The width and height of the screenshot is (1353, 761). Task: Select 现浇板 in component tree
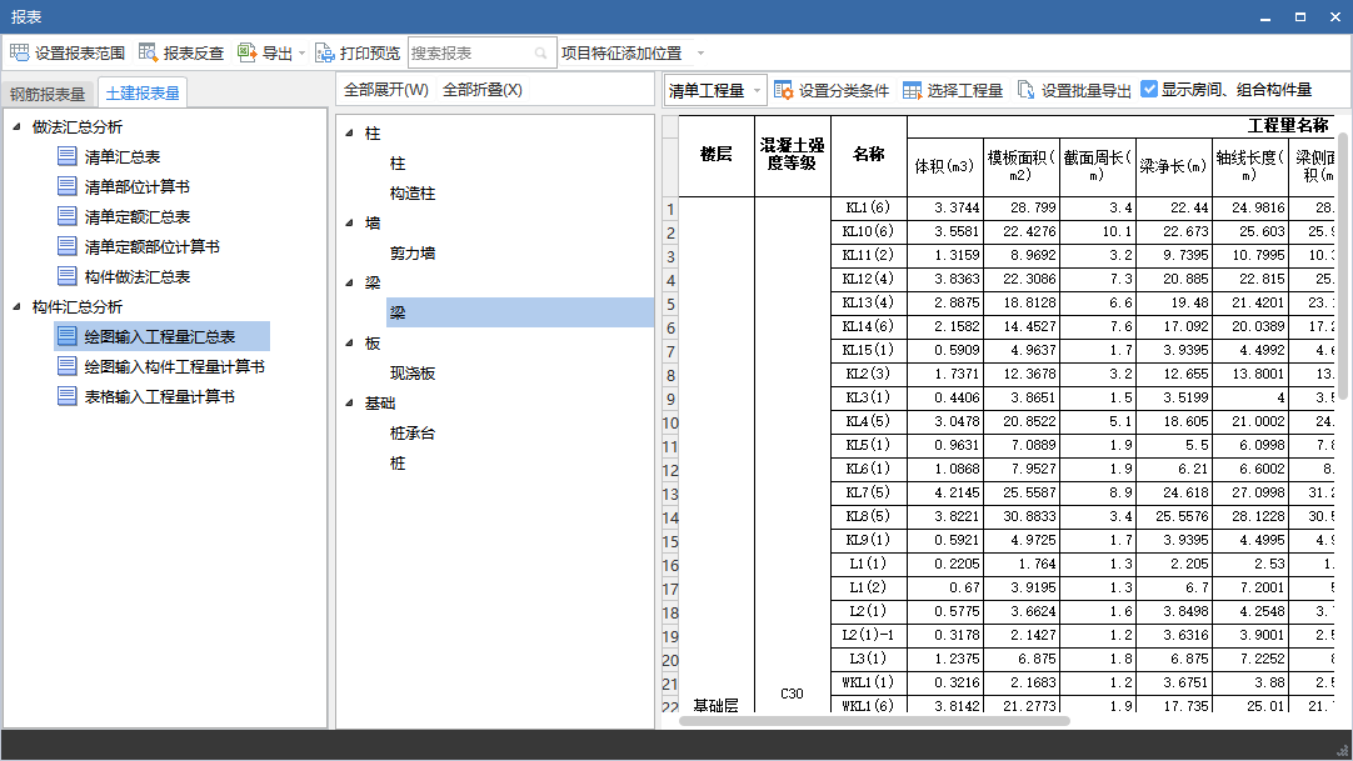pyautogui.click(x=412, y=373)
